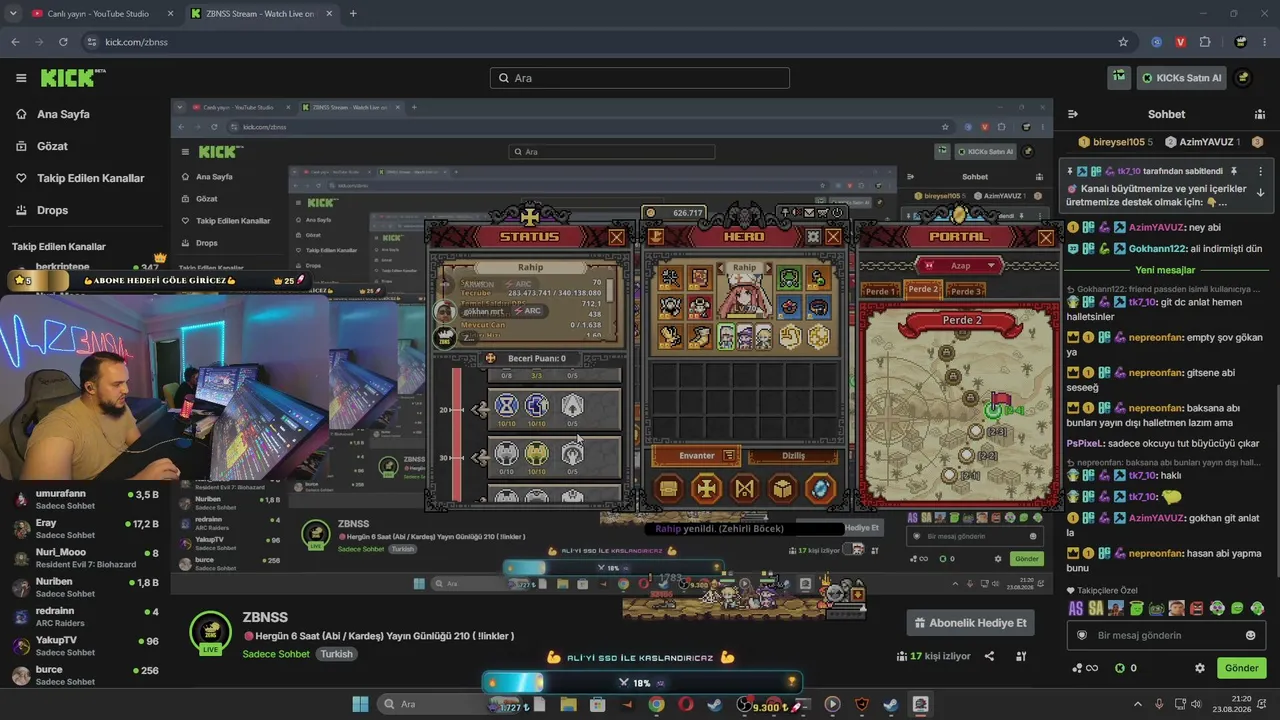1280x720 pixels.
Task: Open the profile avatar in the Kick header
Action: click(x=1243, y=78)
